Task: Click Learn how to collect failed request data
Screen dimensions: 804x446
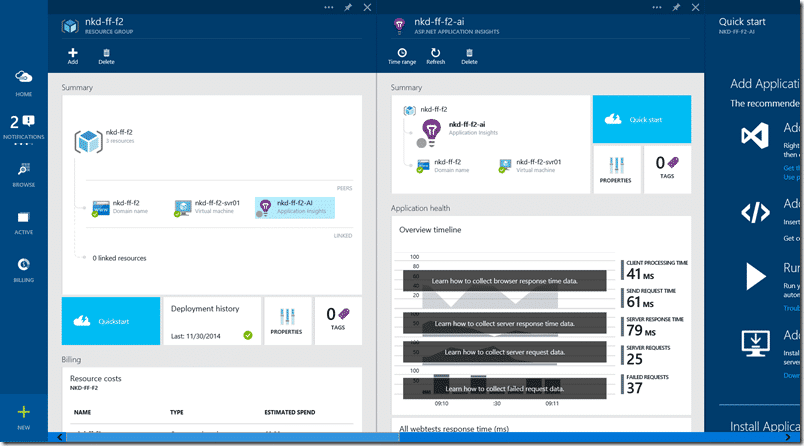Action: 505,389
